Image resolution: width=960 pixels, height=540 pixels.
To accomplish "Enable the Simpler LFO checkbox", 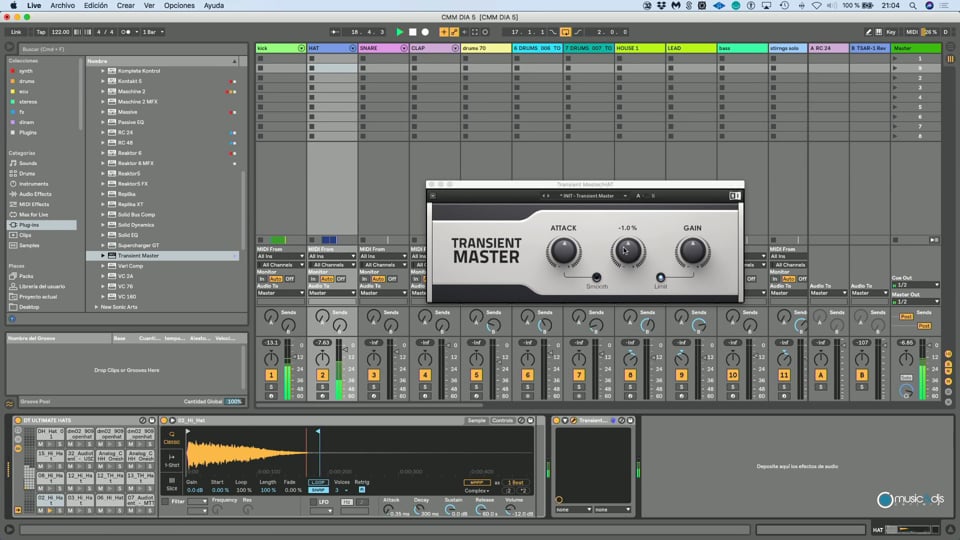I will click(313, 501).
